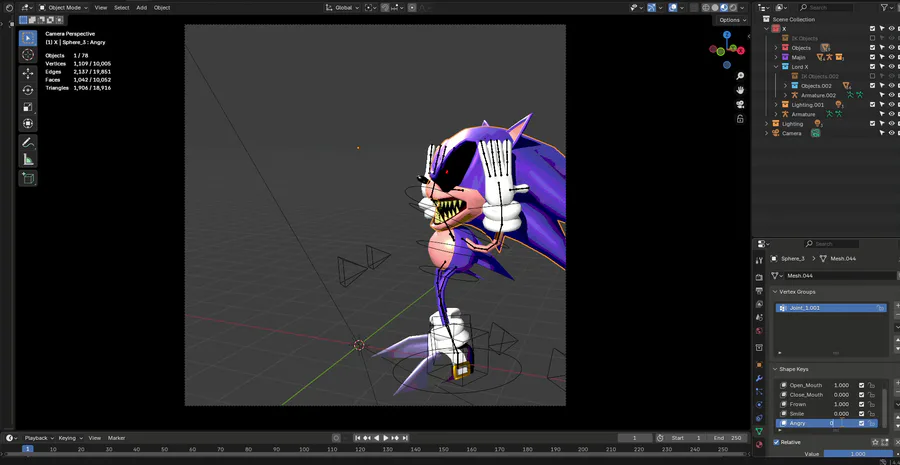The width and height of the screenshot is (900, 465).
Task: Select the Cursor tool
Action: [28, 55]
